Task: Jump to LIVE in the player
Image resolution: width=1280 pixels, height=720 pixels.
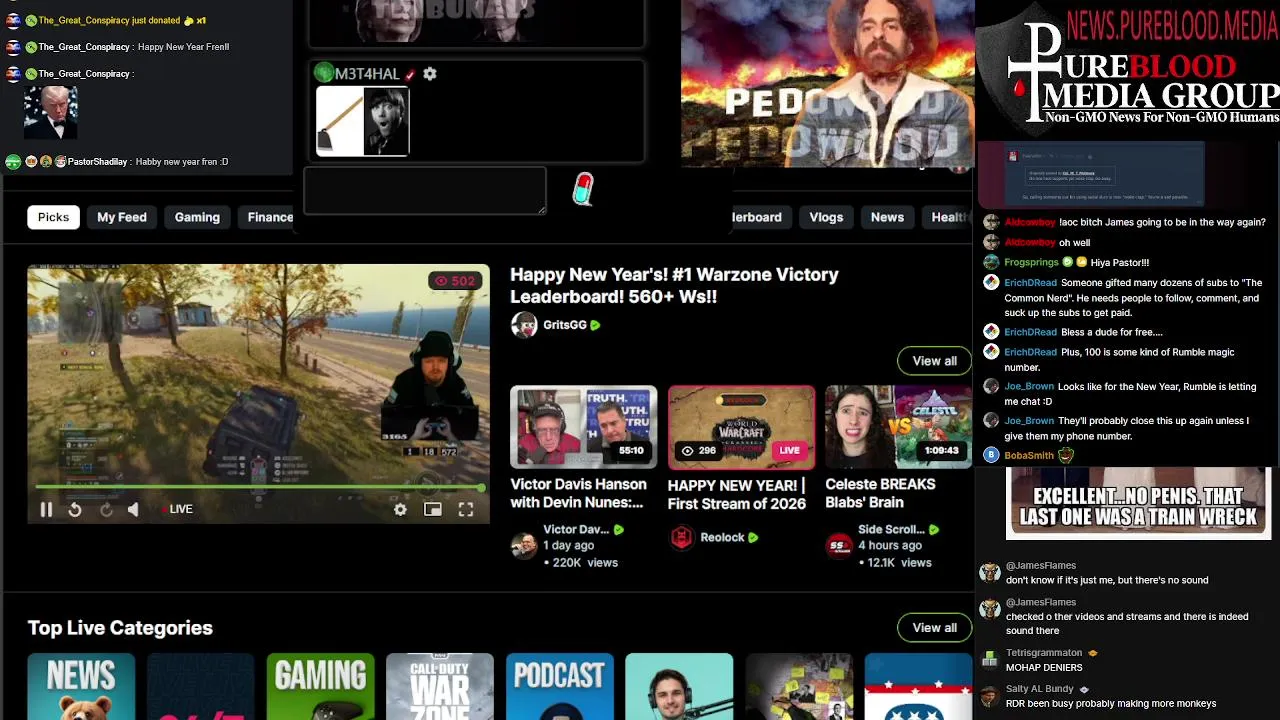Action: tap(179, 509)
